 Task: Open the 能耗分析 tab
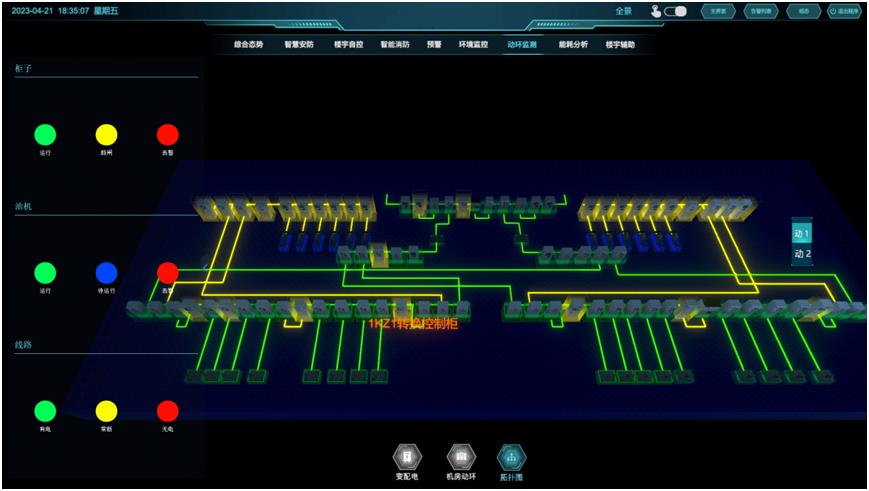click(573, 45)
